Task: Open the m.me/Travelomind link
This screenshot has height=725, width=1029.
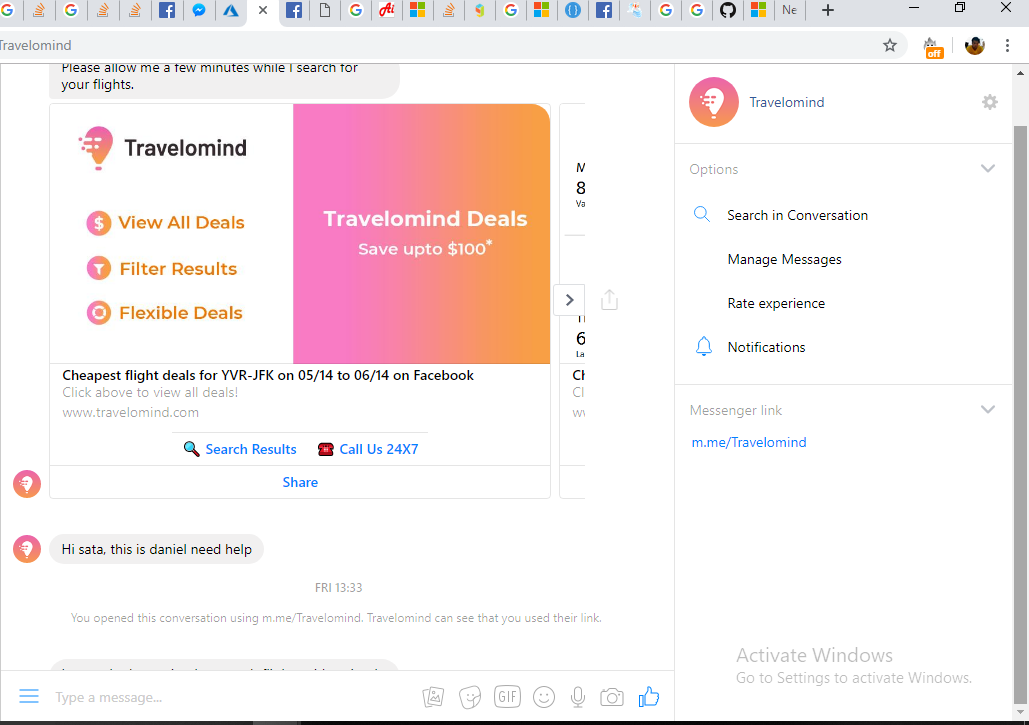Action: click(748, 441)
